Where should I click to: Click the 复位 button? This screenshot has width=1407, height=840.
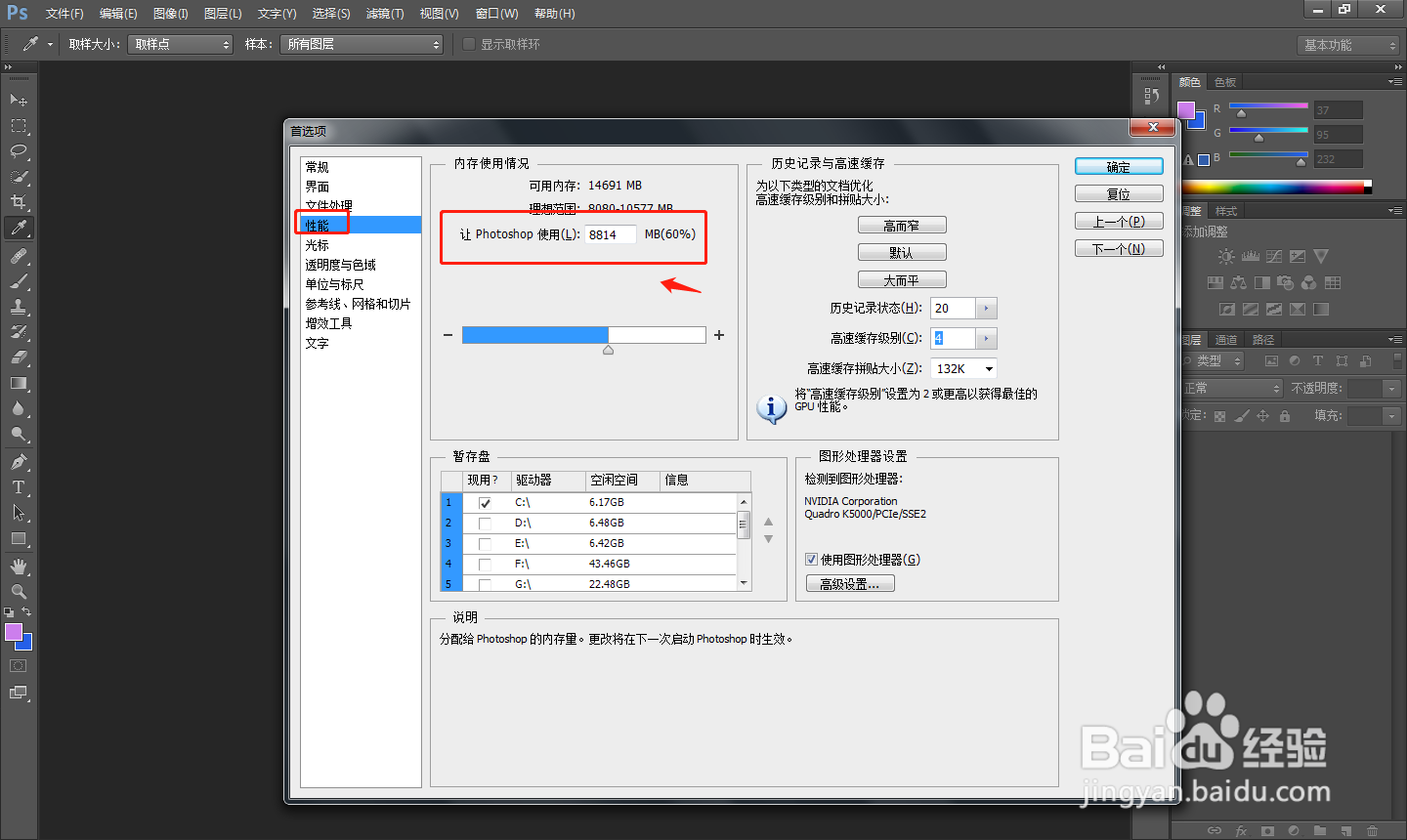pyautogui.click(x=1119, y=194)
